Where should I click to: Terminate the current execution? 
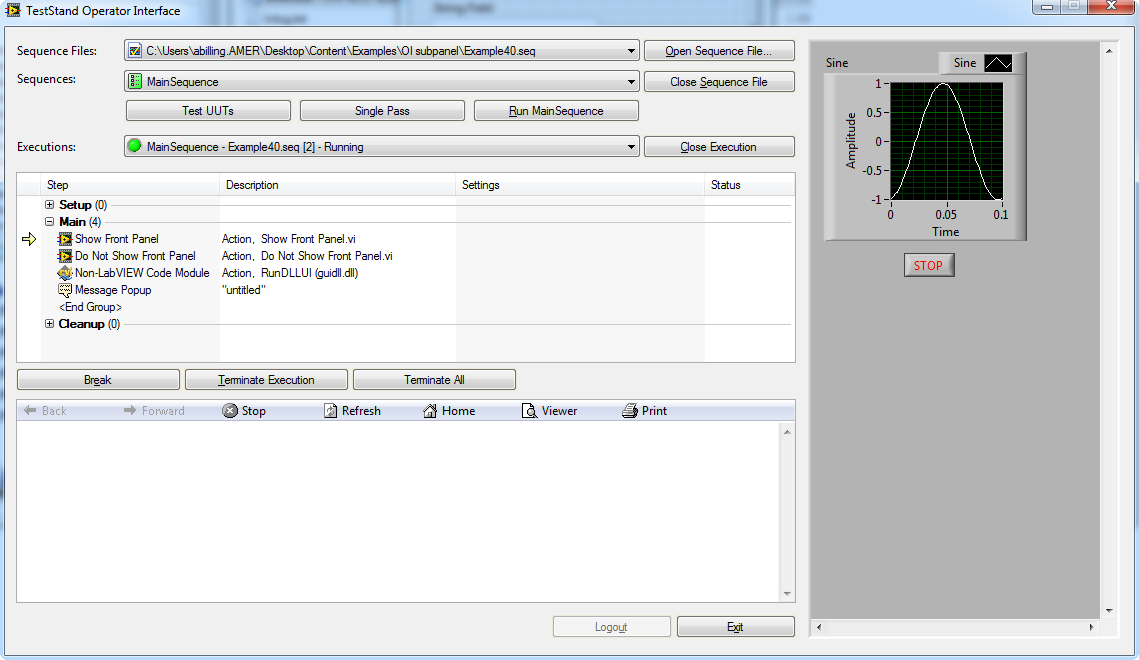[x=265, y=379]
